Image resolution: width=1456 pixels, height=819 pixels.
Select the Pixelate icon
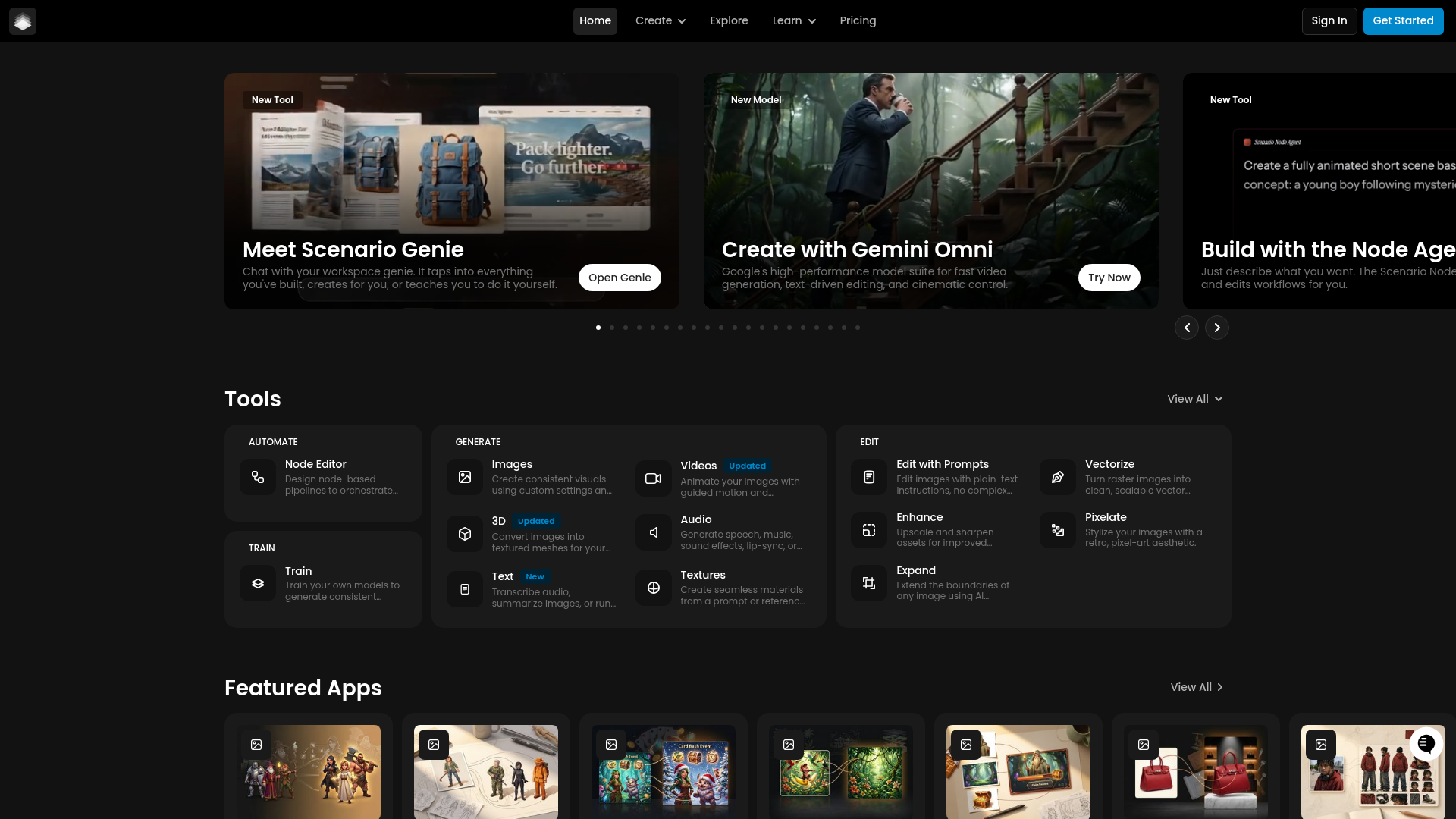coord(1058,530)
